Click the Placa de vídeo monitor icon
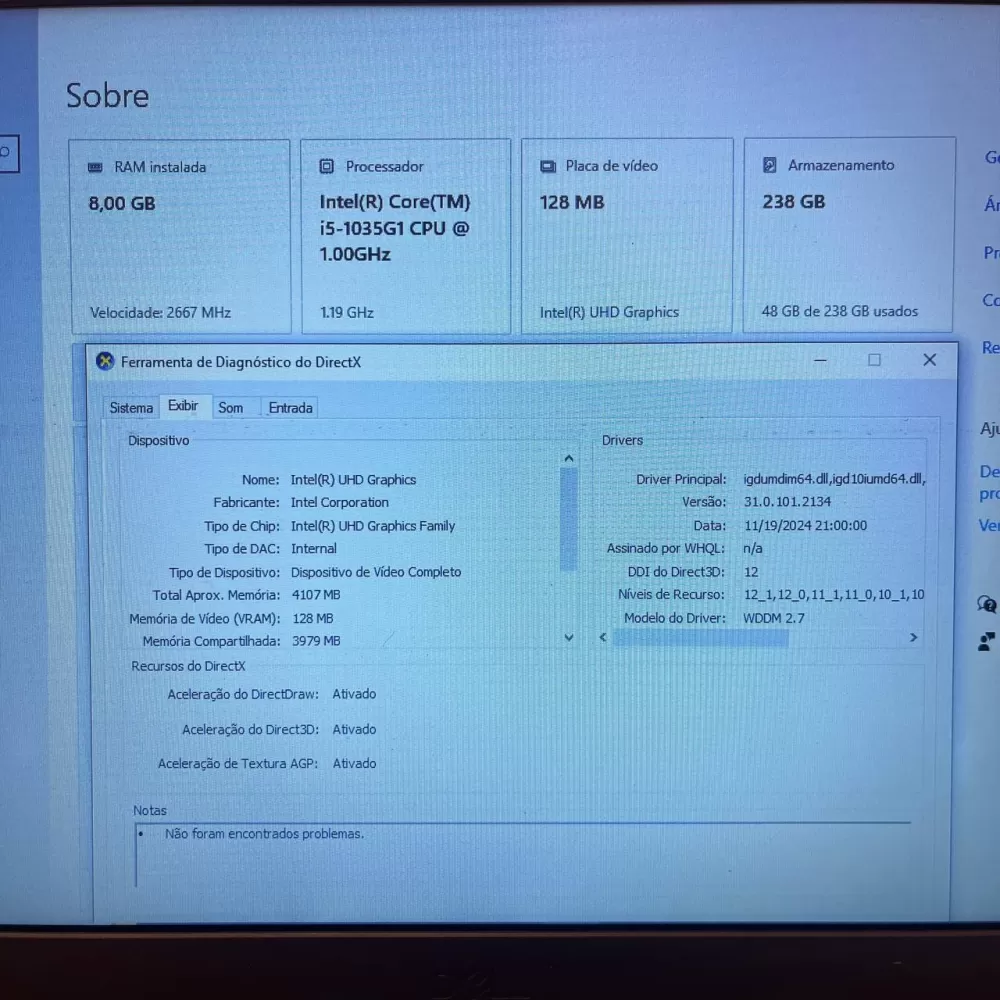This screenshot has height=1000, width=1000. [x=548, y=167]
